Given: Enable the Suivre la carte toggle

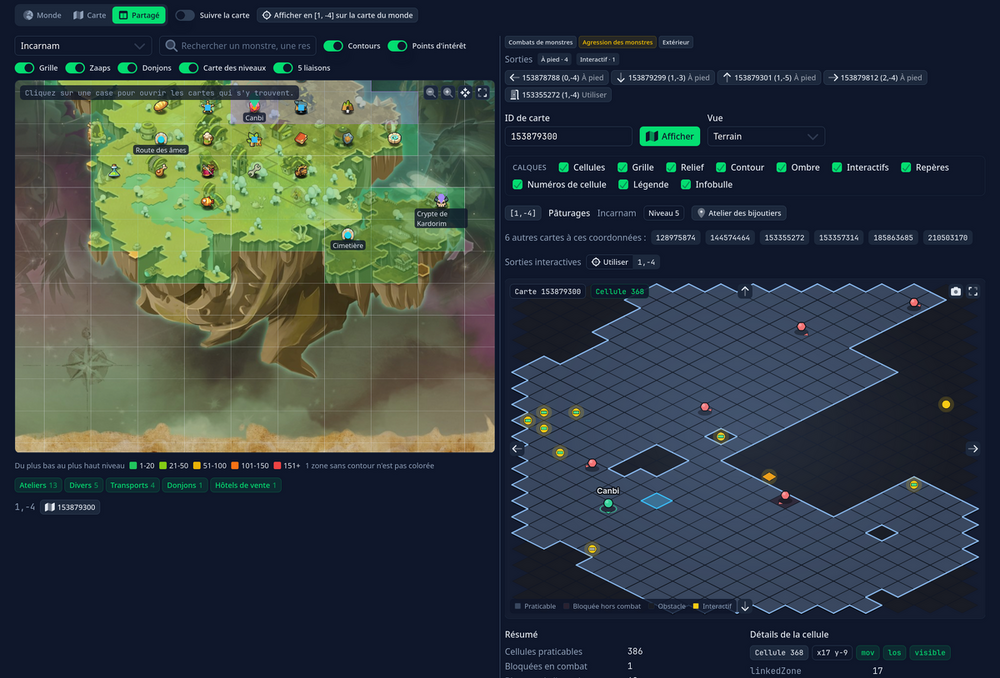Looking at the screenshot, I should point(185,15).
